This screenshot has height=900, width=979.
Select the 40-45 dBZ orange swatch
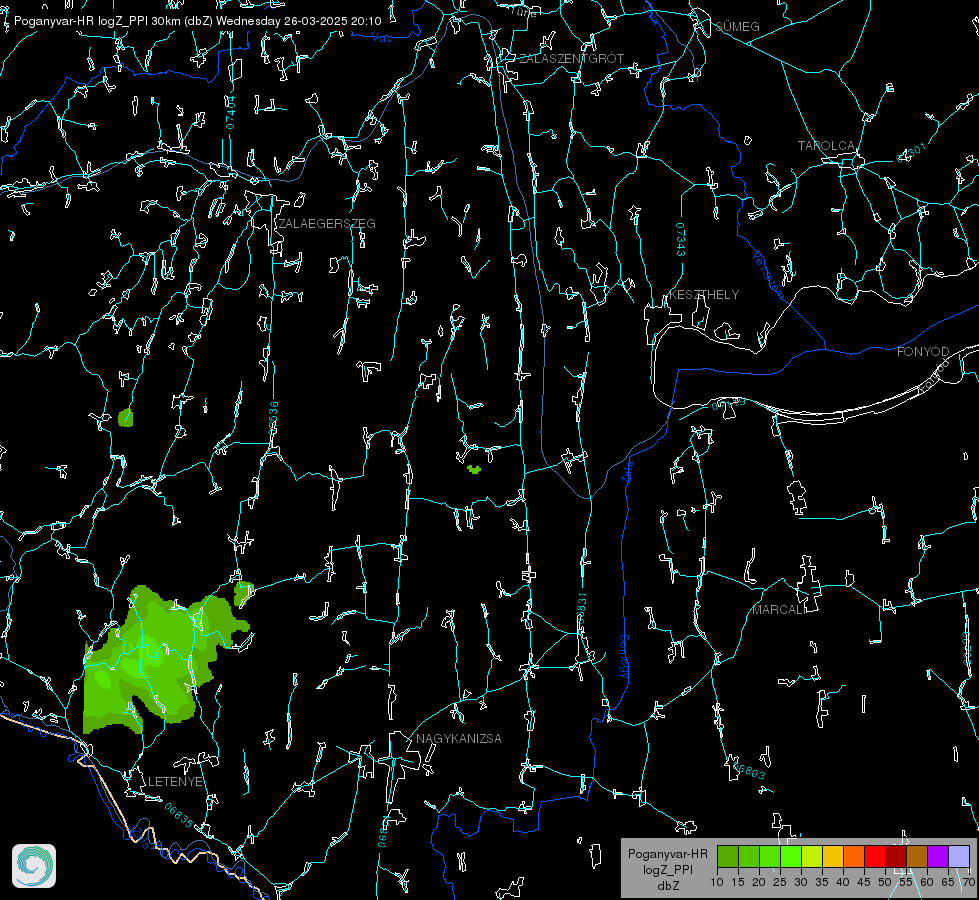(854, 856)
